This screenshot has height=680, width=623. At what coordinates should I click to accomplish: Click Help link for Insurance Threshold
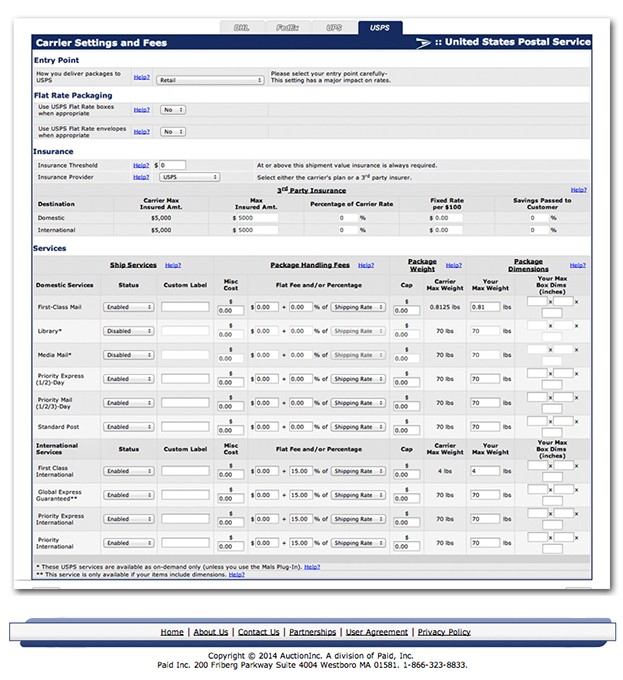(x=141, y=165)
